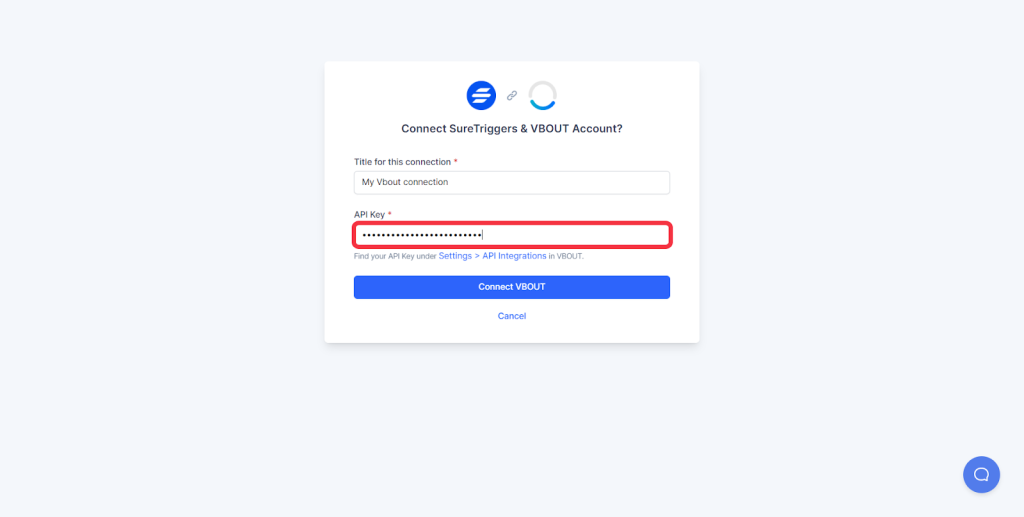Click the SureTriggers logo icon
Screen dimensions: 1024x517
[x=481, y=96]
